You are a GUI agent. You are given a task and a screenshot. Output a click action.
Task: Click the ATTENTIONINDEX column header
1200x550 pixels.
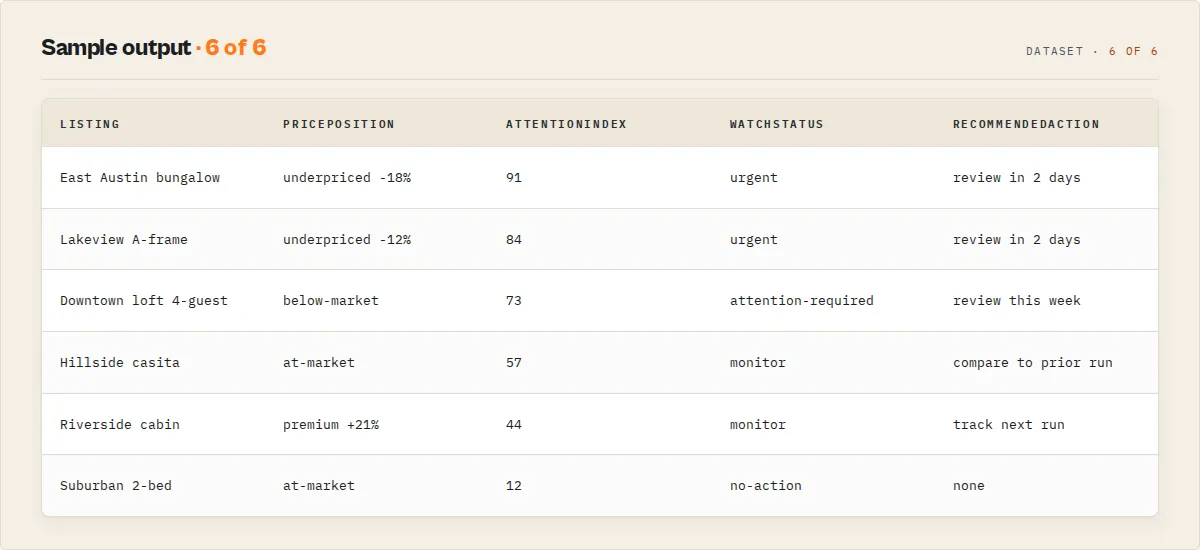566,124
